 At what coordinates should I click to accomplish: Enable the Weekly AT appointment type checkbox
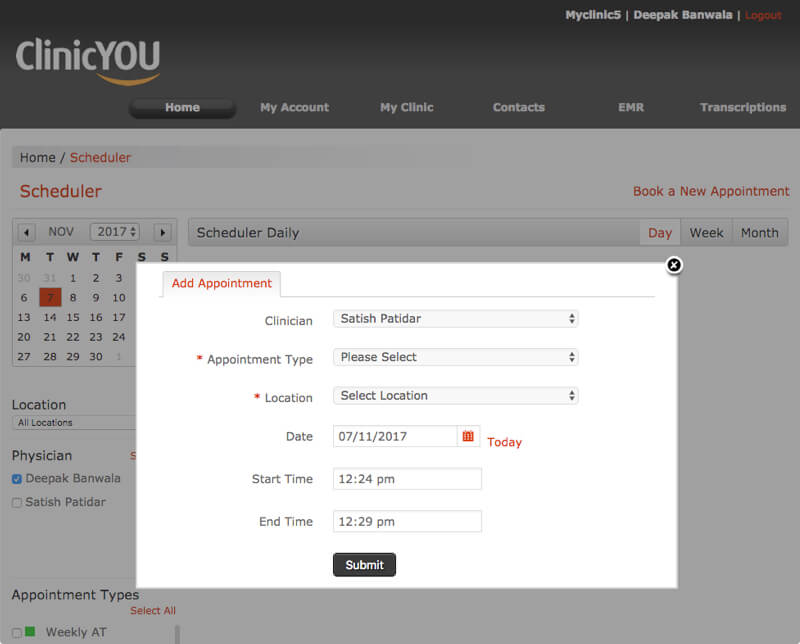click(17, 632)
